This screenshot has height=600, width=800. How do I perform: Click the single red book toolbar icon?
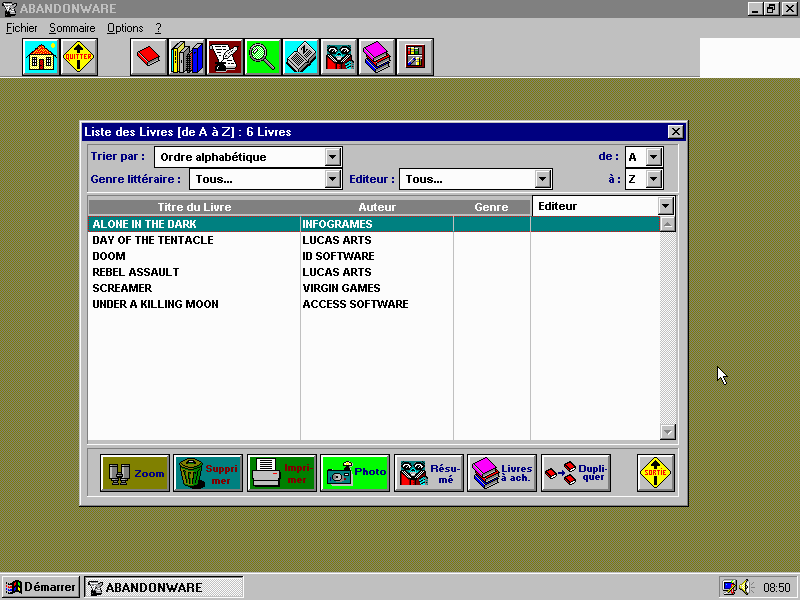[149, 58]
